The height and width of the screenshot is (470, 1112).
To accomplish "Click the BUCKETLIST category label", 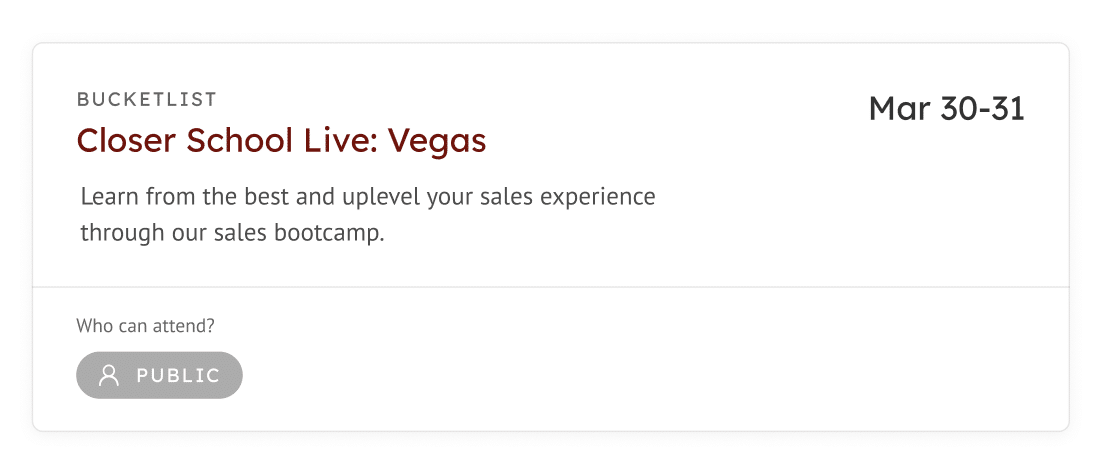I will [x=147, y=100].
